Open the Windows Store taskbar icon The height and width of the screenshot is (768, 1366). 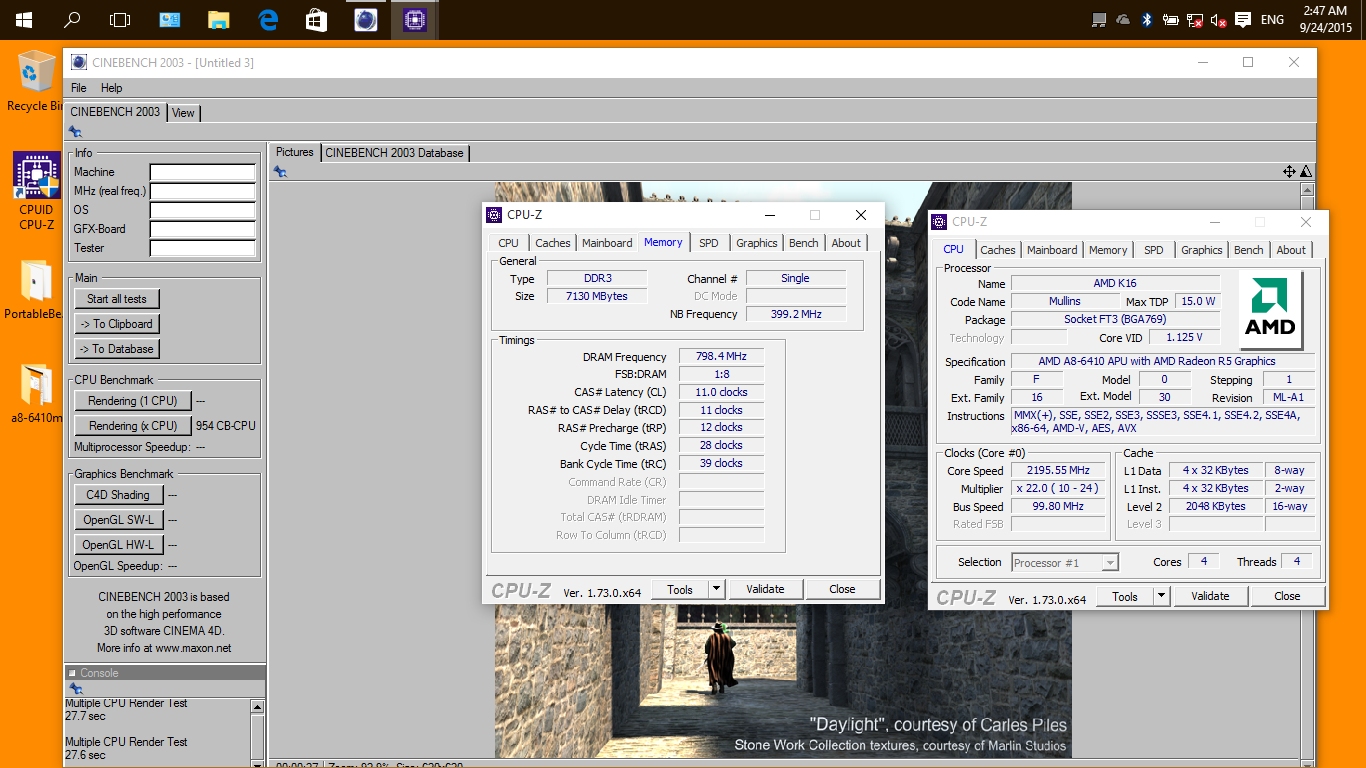316,19
